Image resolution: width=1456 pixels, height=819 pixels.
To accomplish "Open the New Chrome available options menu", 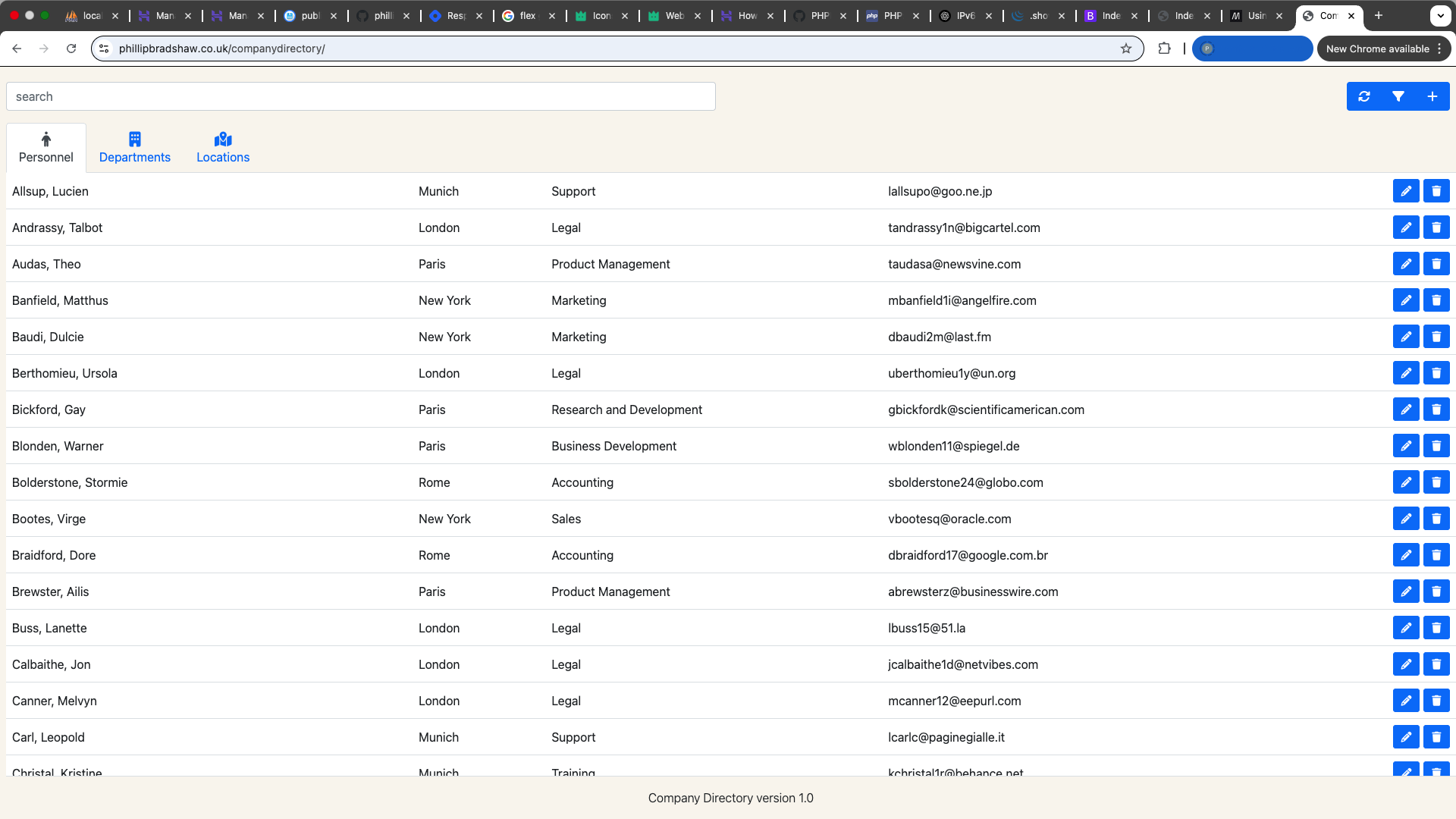I will 1439,48.
